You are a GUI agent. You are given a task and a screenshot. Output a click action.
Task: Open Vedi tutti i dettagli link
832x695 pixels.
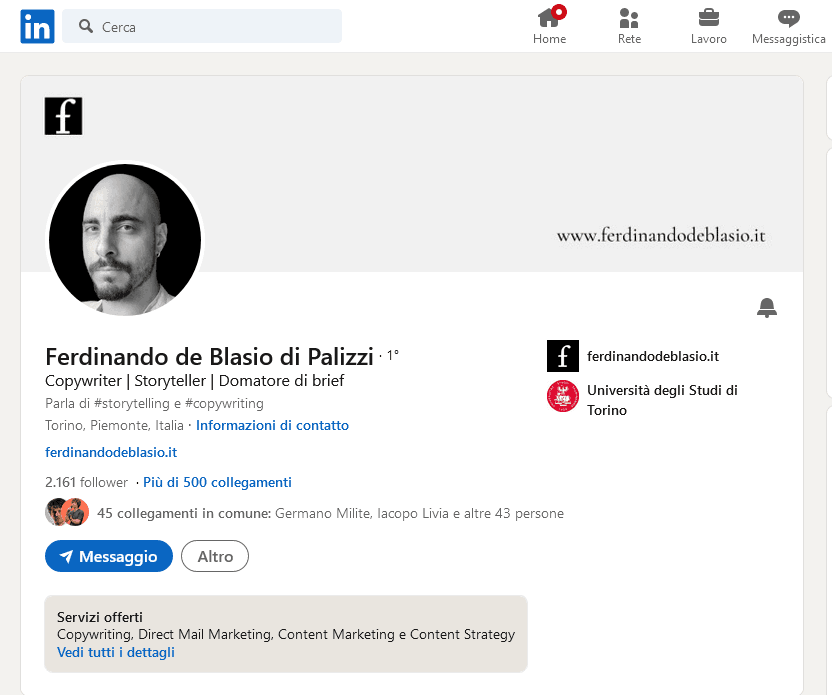coord(116,652)
